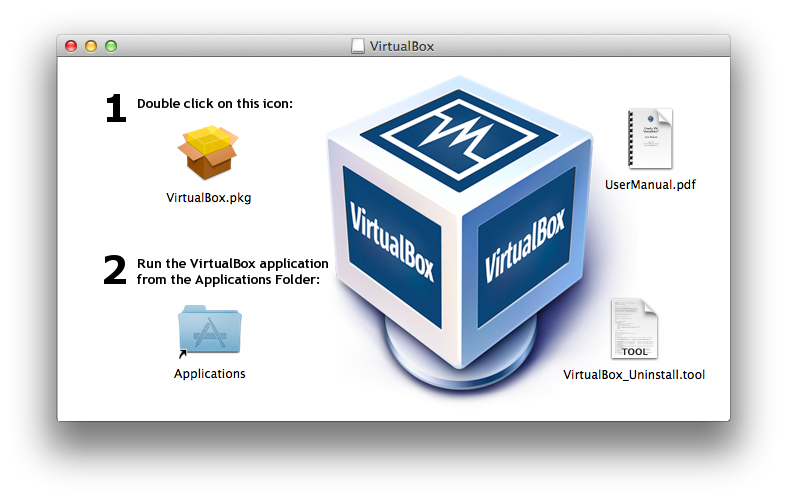The image size is (787, 500).
Task: Click the Applications folder name label
Action: pos(210,374)
